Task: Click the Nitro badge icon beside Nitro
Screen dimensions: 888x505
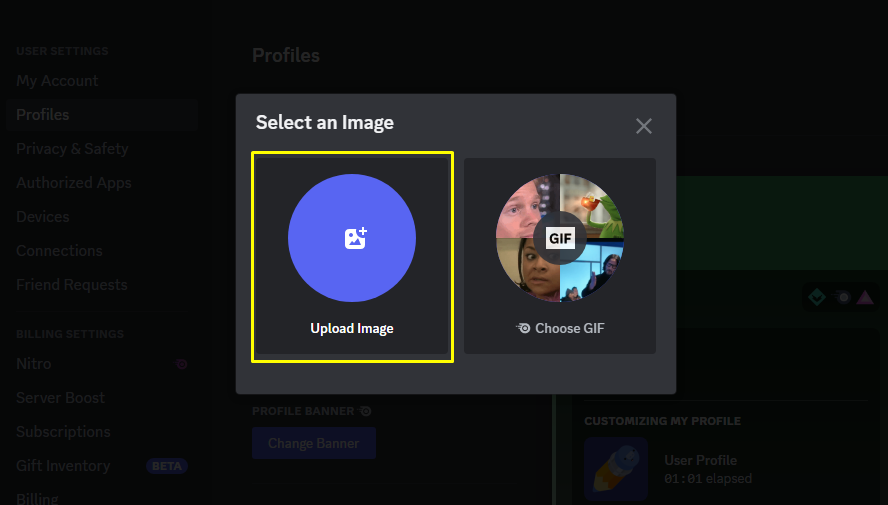Action: coord(181,364)
